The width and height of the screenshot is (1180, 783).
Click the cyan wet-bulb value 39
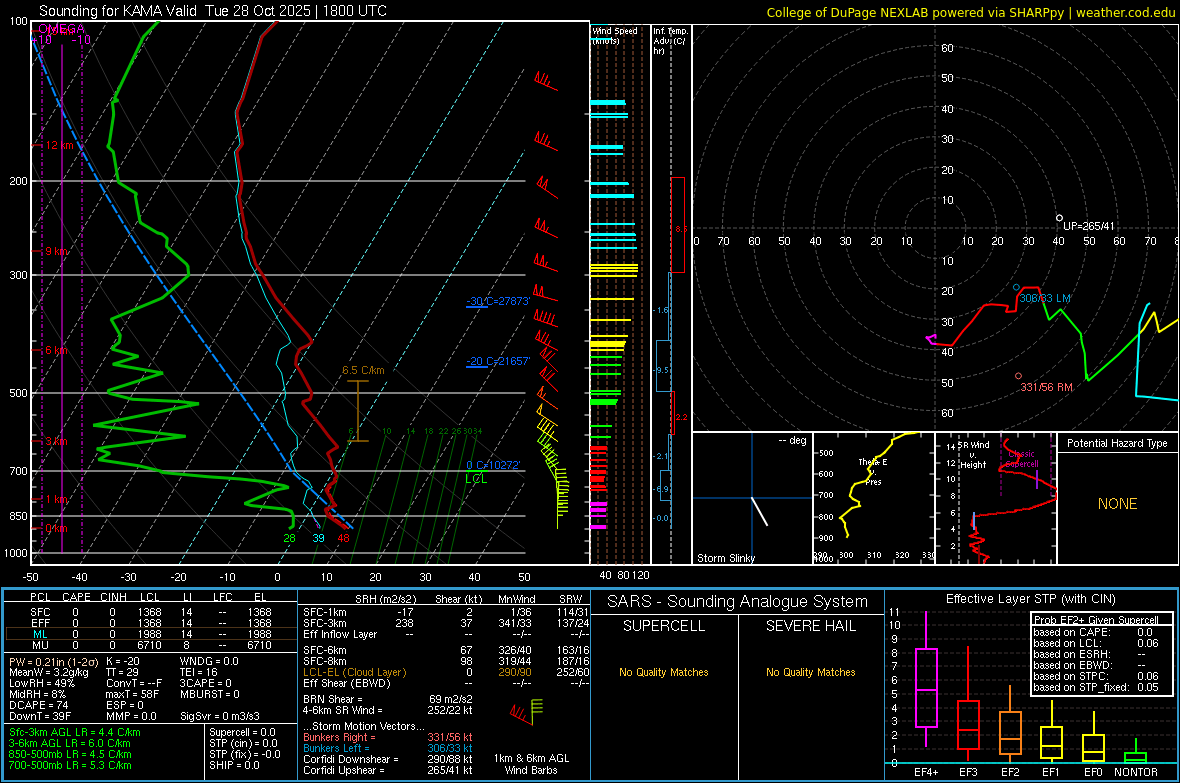(318, 538)
